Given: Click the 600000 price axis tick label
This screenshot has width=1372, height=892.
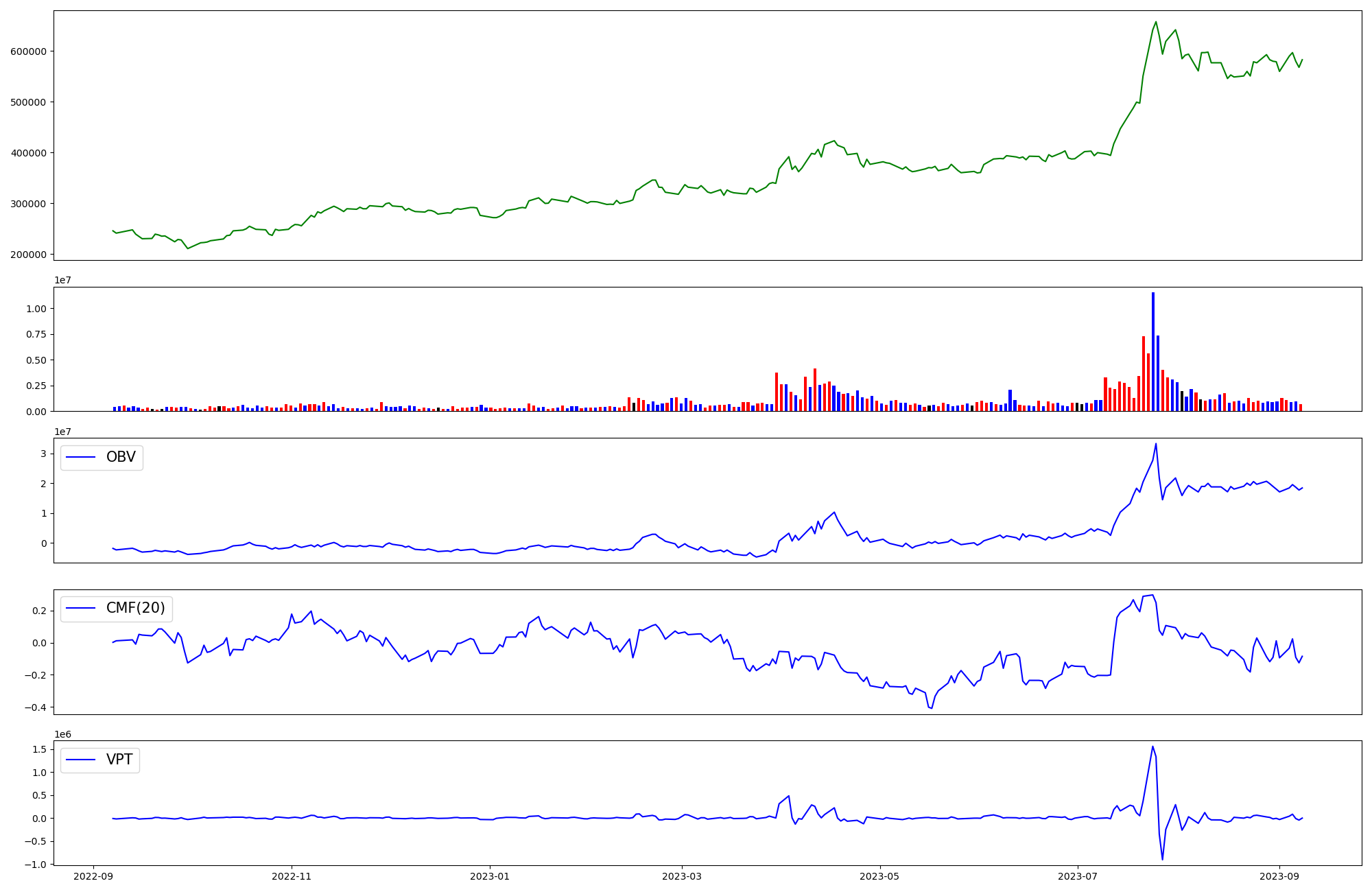Looking at the screenshot, I should 28,51.
